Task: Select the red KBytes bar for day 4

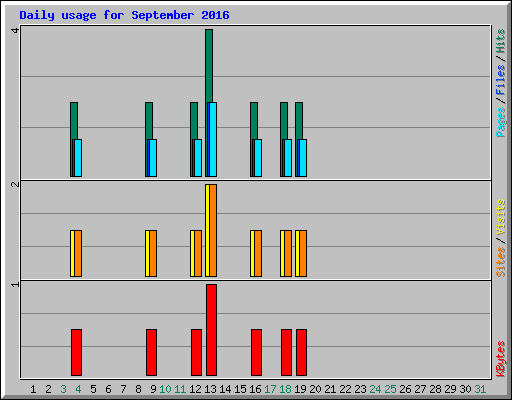Action: coord(76,352)
